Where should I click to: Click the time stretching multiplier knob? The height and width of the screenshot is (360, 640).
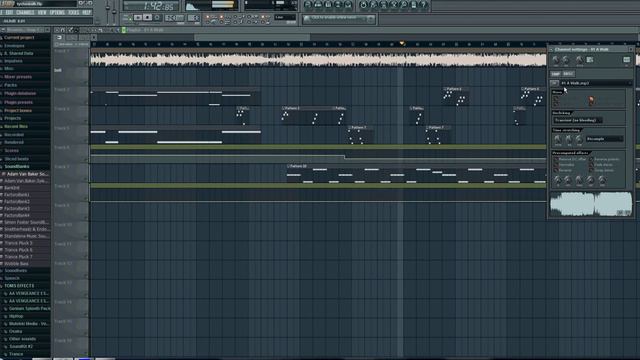[569, 140]
